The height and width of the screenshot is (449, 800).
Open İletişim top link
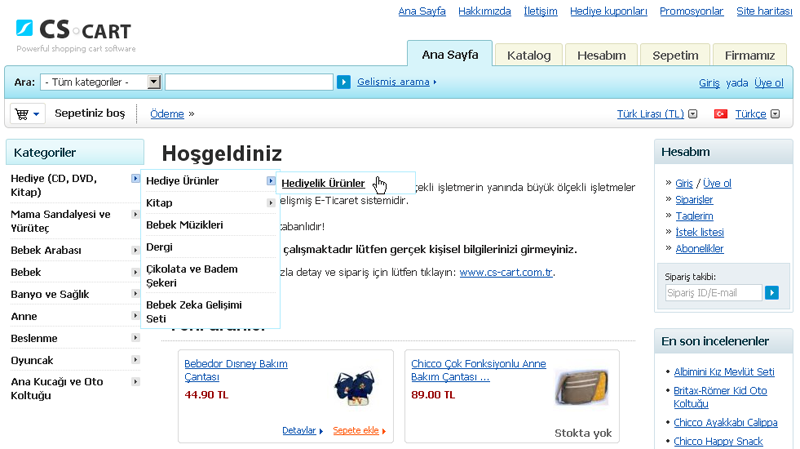(540, 11)
